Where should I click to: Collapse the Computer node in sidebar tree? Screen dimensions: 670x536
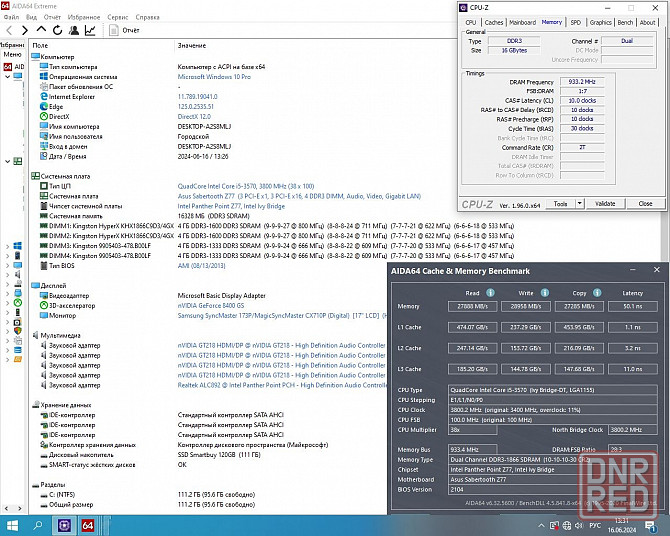7,77
